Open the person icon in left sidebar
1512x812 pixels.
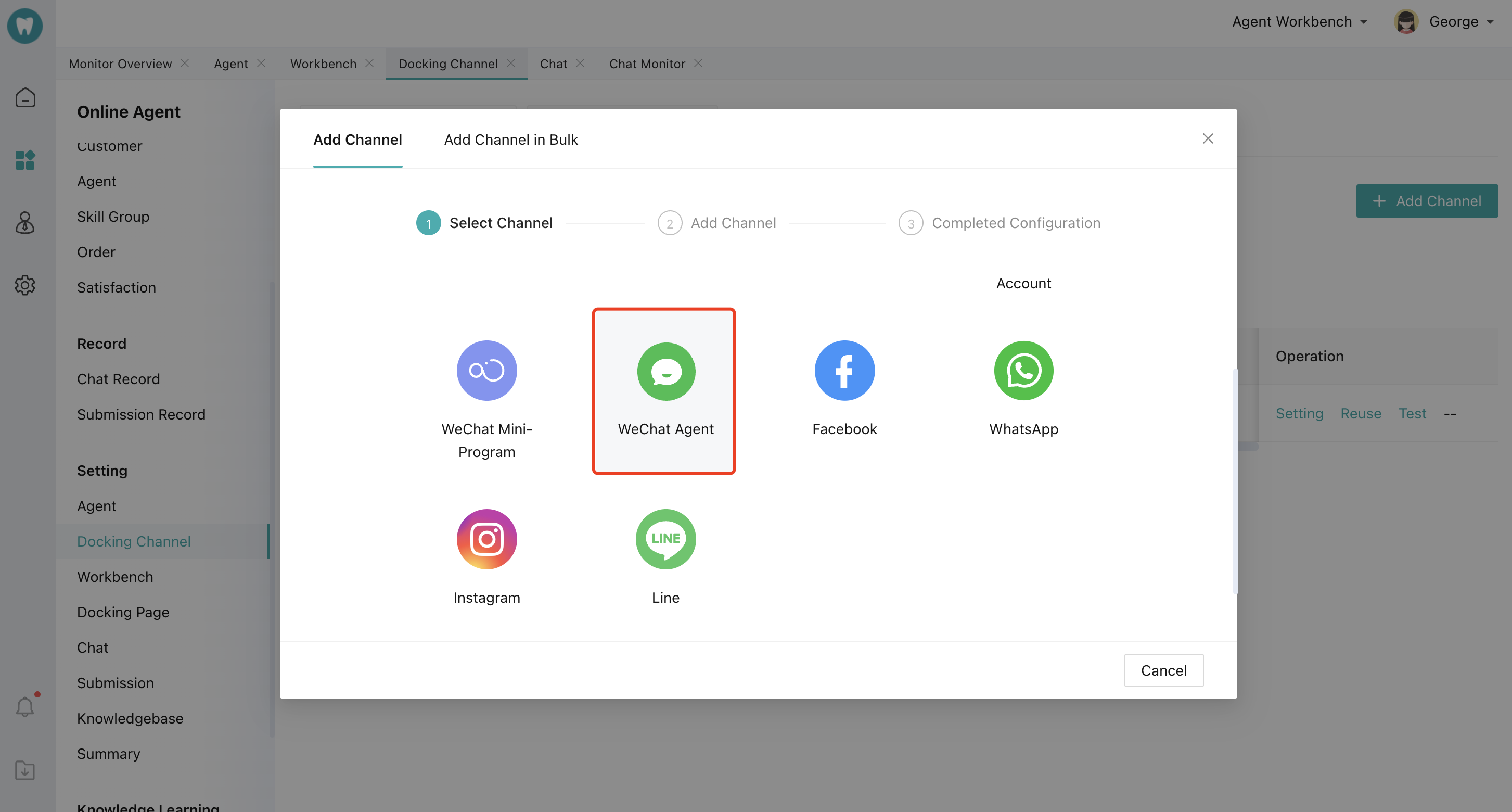click(x=24, y=223)
